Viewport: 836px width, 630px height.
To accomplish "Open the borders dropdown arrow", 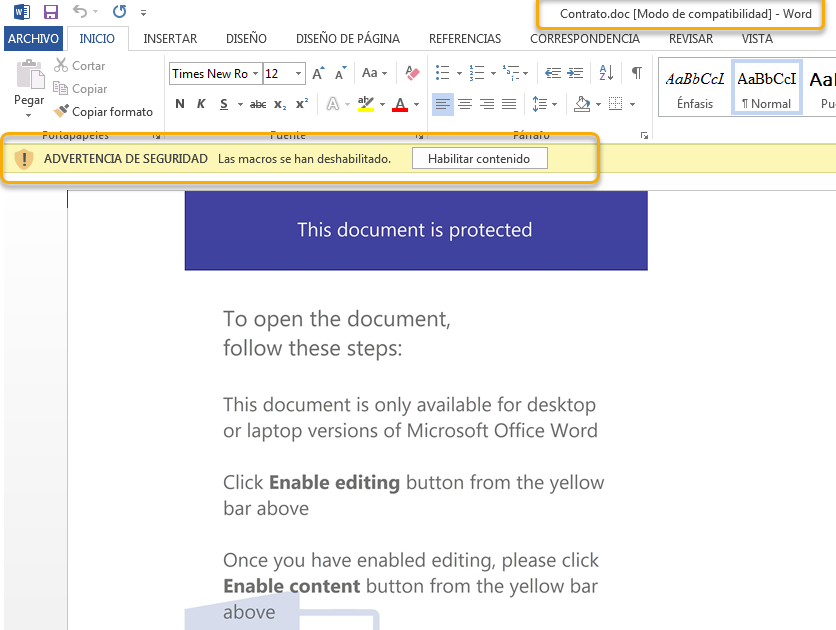I will (x=632, y=104).
